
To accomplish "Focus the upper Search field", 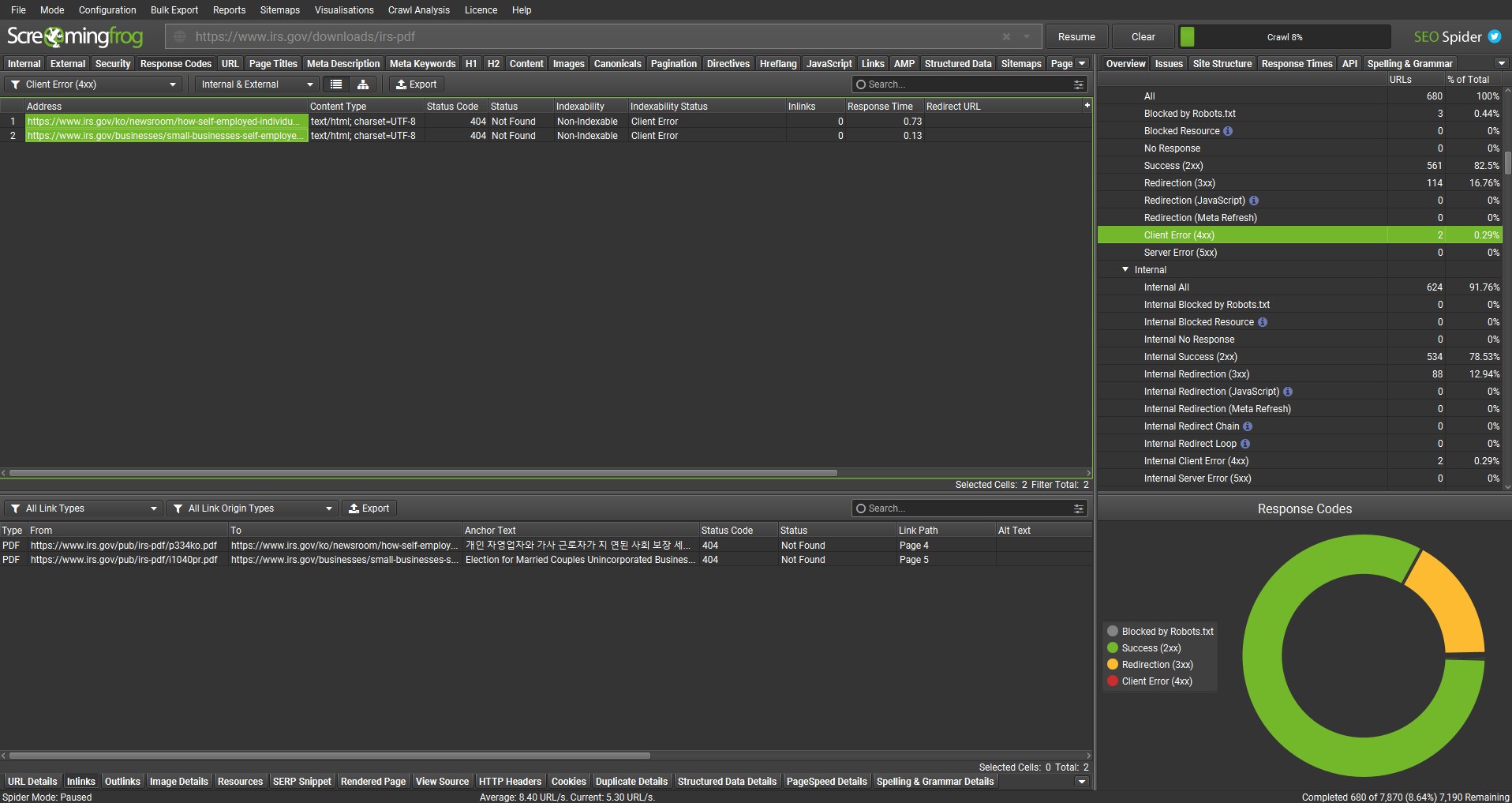I will tap(970, 84).
